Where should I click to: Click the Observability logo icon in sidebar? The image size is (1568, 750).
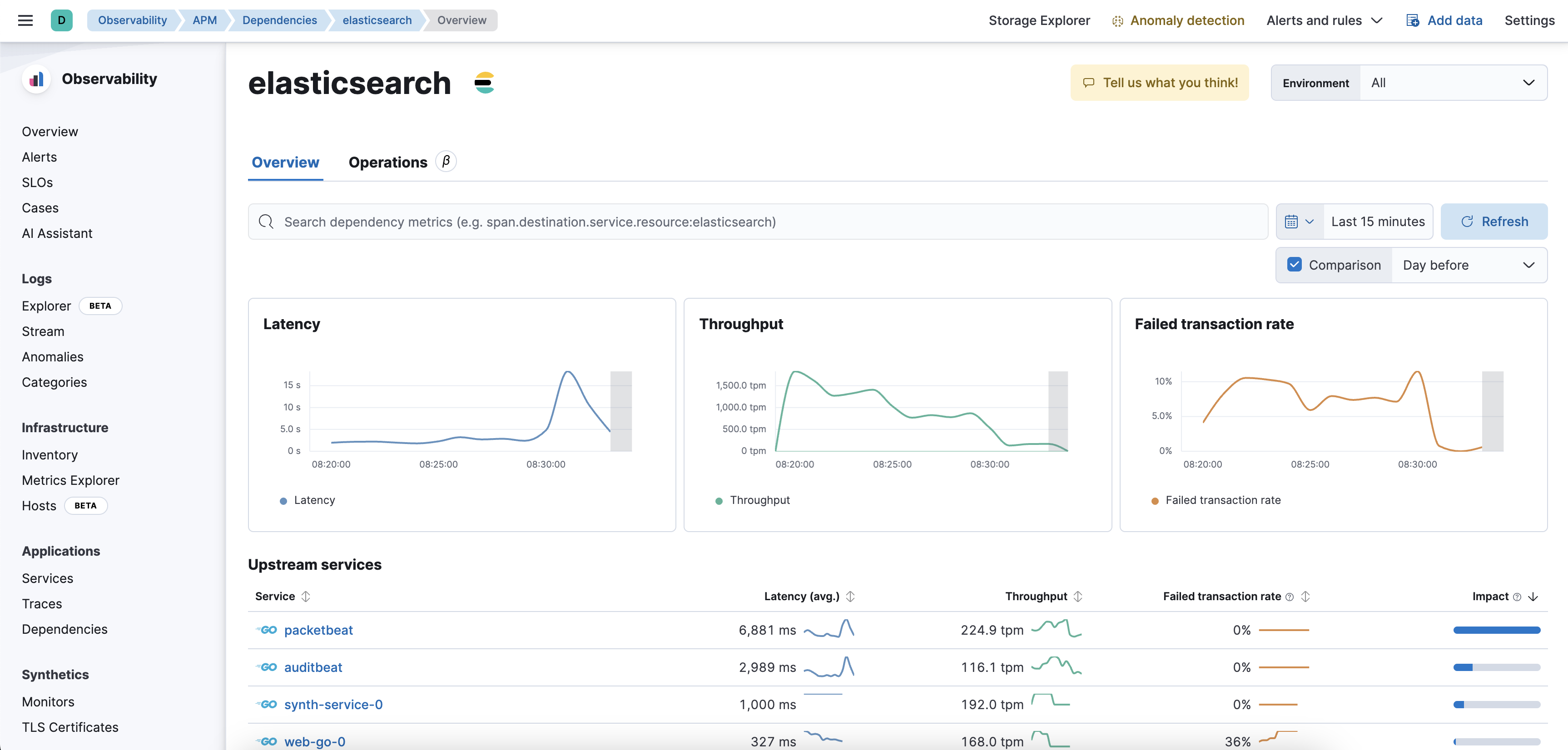point(36,79)
